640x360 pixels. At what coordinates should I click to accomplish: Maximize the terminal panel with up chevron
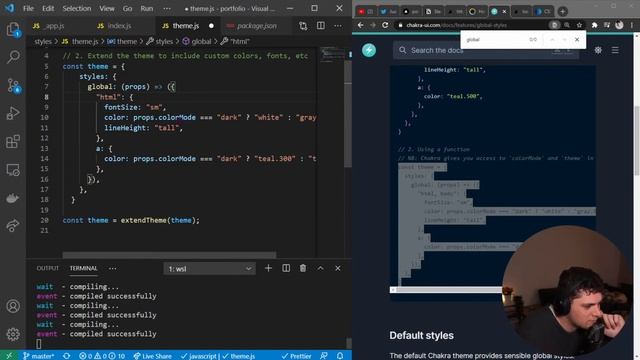point(320,268)
